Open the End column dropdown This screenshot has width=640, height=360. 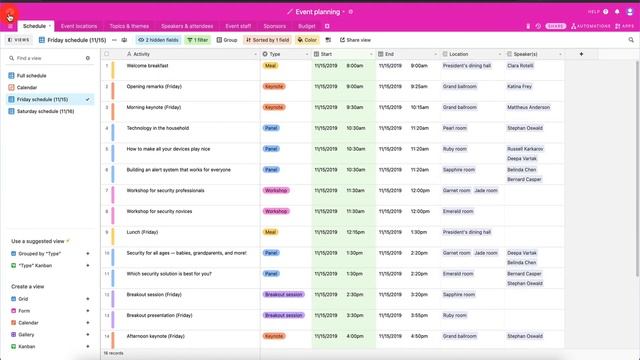pyautogui.click(x=436, y=54)
